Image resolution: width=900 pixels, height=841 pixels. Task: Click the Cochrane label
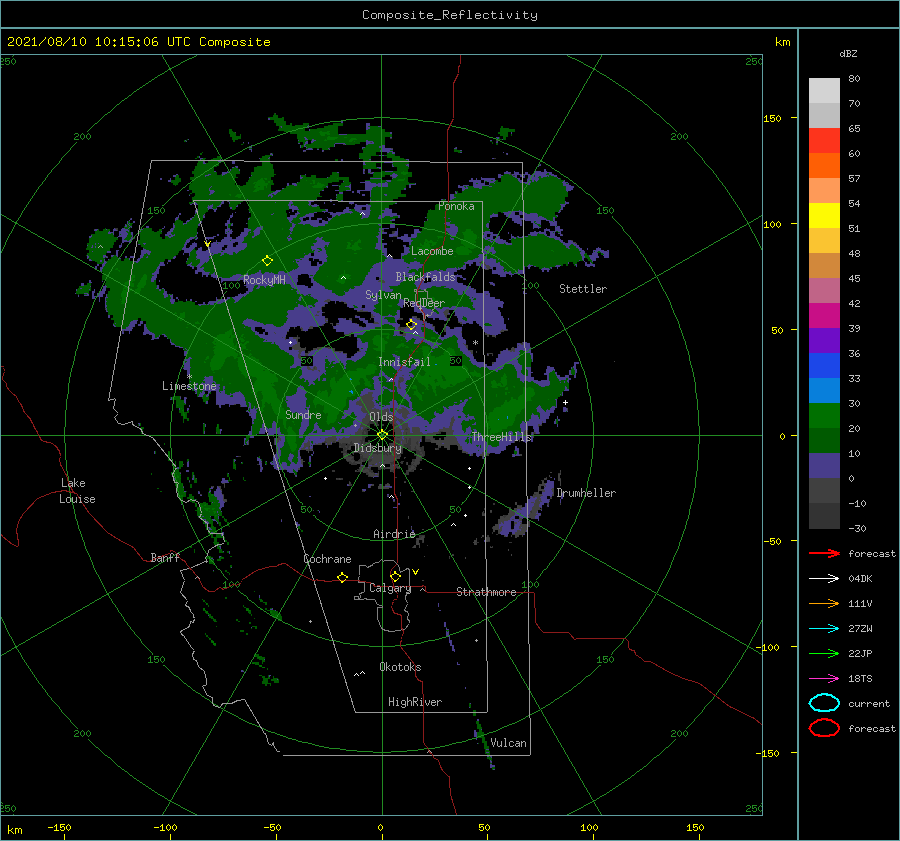[327, 559]
